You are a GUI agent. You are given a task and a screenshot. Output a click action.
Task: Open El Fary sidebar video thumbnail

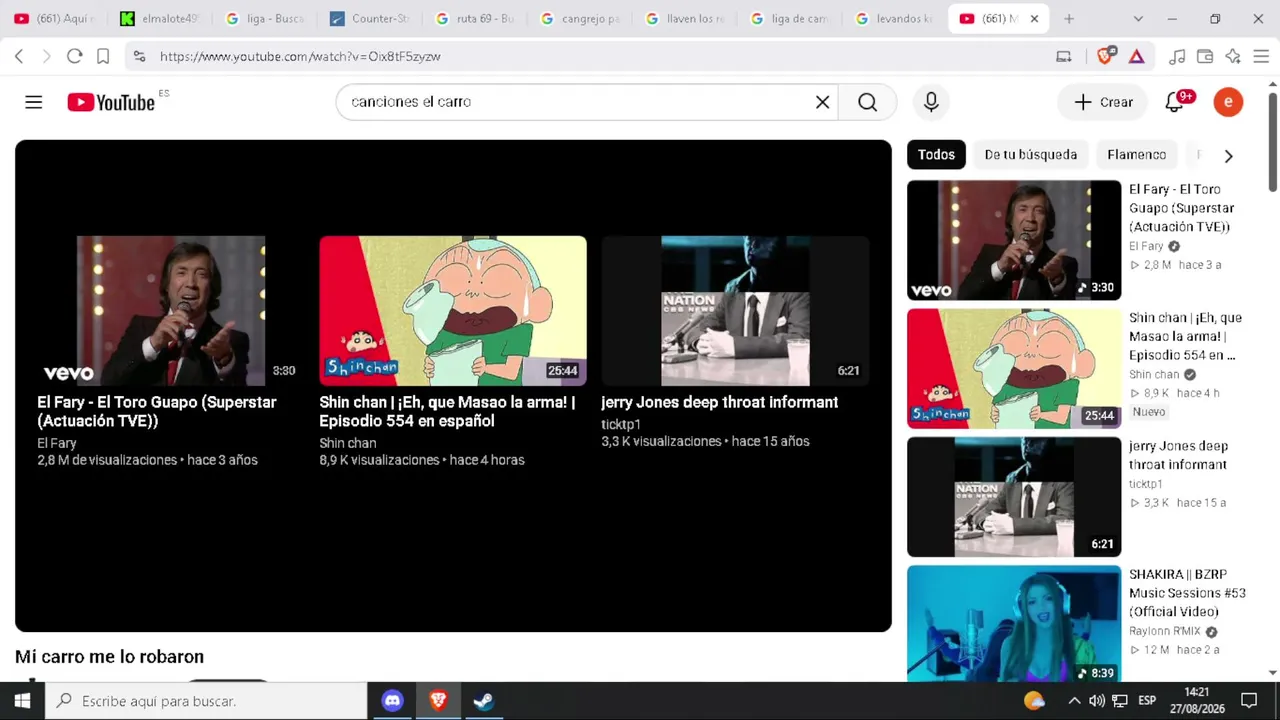(1014, 240)
